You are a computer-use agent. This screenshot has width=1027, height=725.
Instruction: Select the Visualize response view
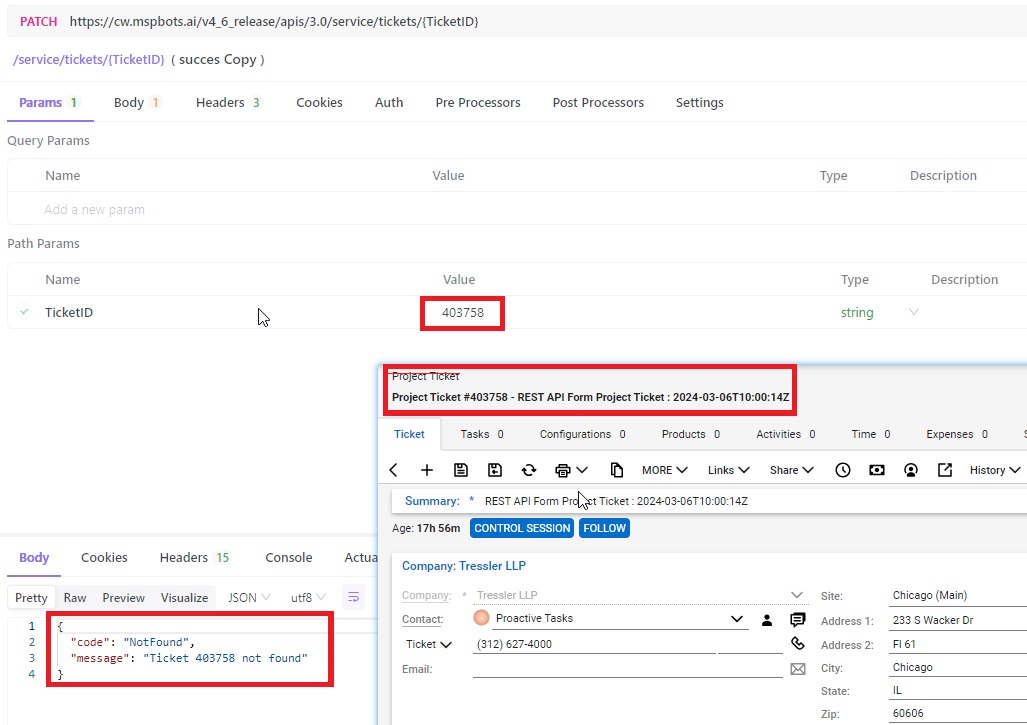tap(184, 597)
